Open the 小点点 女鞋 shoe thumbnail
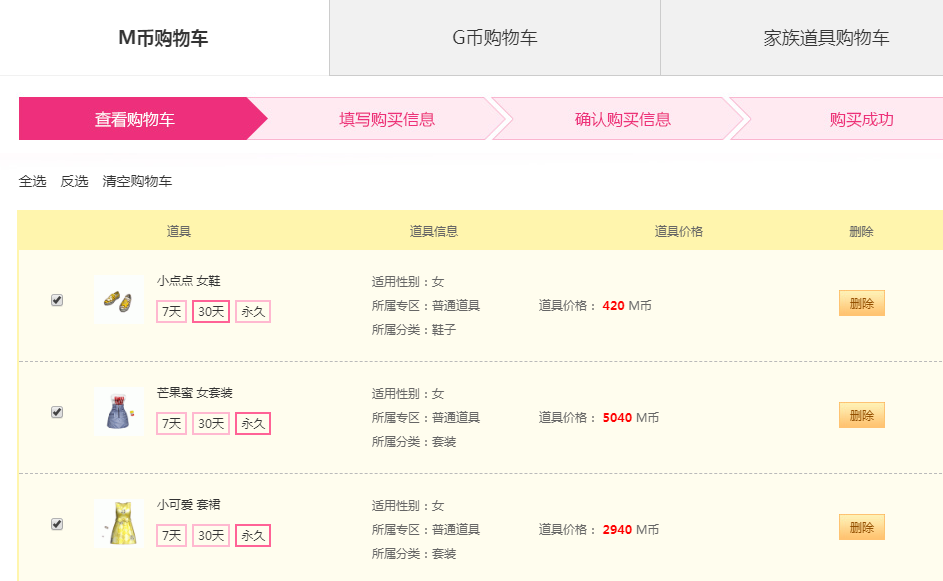The width and height of the screenshot is (943, 581). (x=118, y=300)
